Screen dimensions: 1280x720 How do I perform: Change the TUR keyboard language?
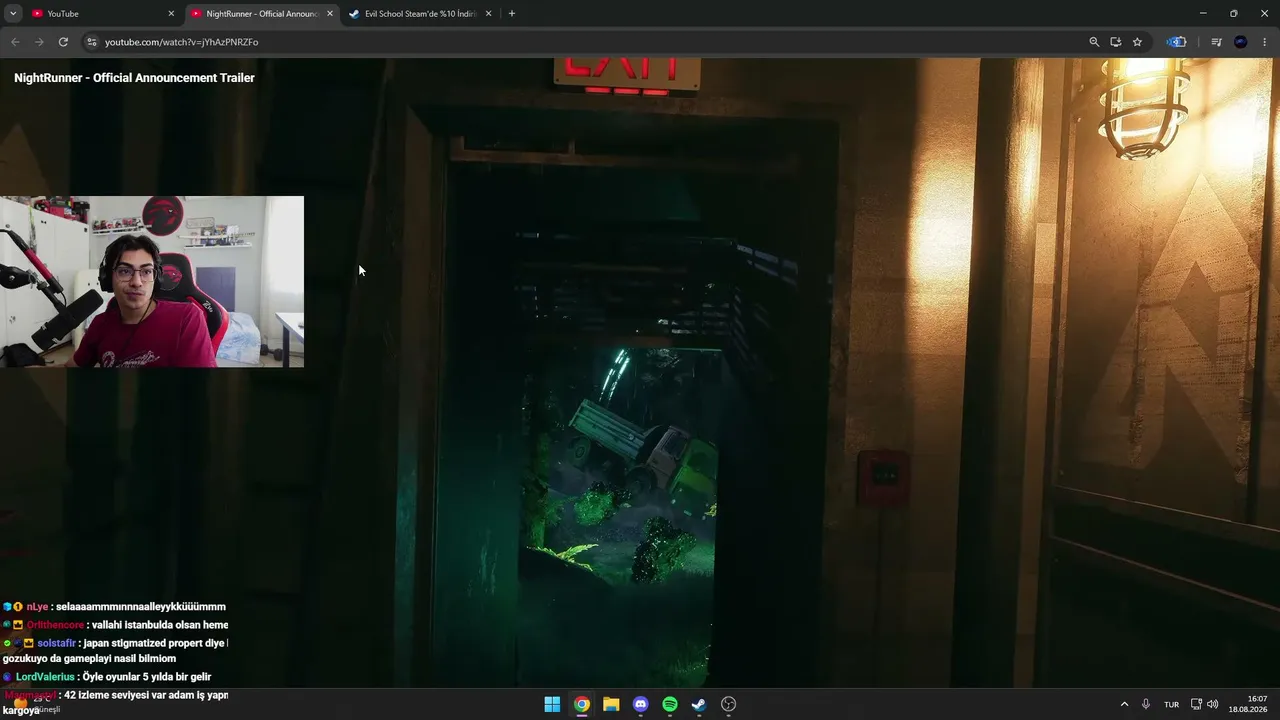pos(1171,704)
